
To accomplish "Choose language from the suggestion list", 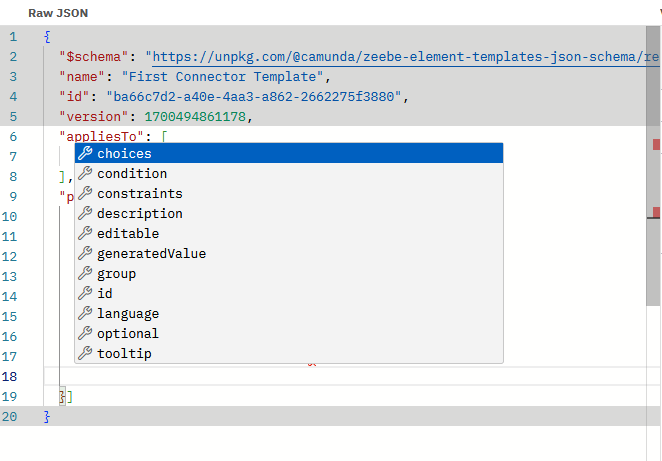I will (x=128, y=313).
